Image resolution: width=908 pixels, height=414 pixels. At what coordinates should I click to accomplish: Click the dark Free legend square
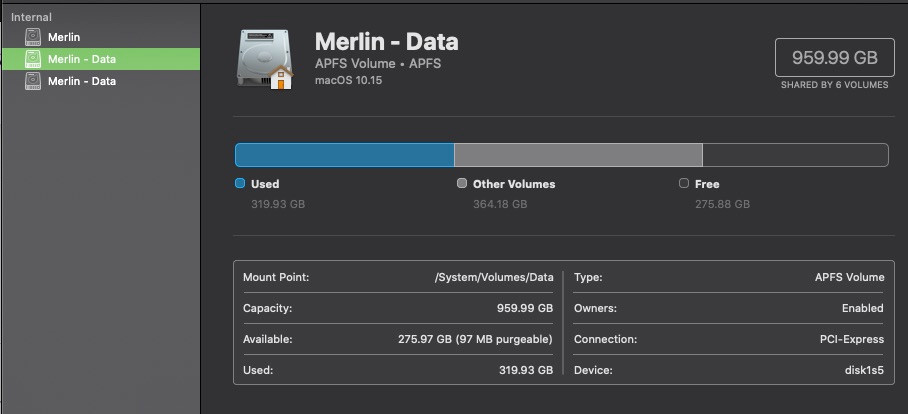684,184
